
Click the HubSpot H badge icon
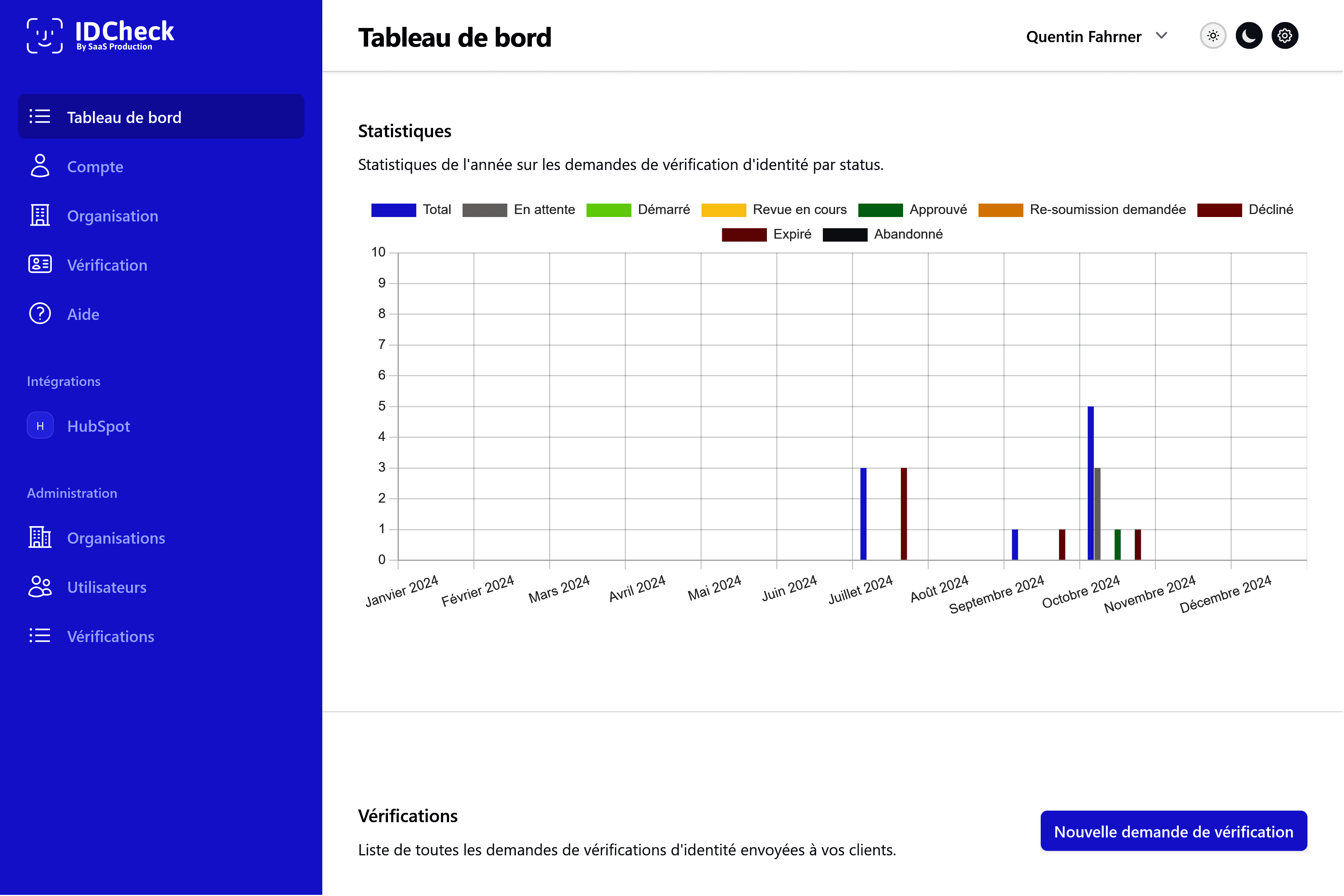[40, 426]
